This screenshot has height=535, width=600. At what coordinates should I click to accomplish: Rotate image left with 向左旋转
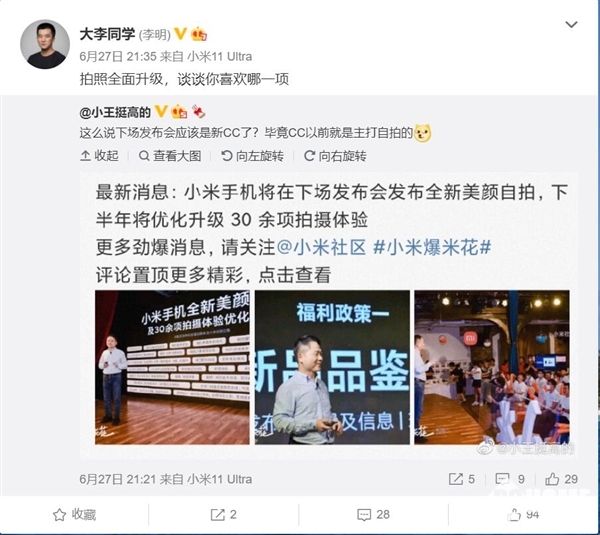tap(253, 156)
